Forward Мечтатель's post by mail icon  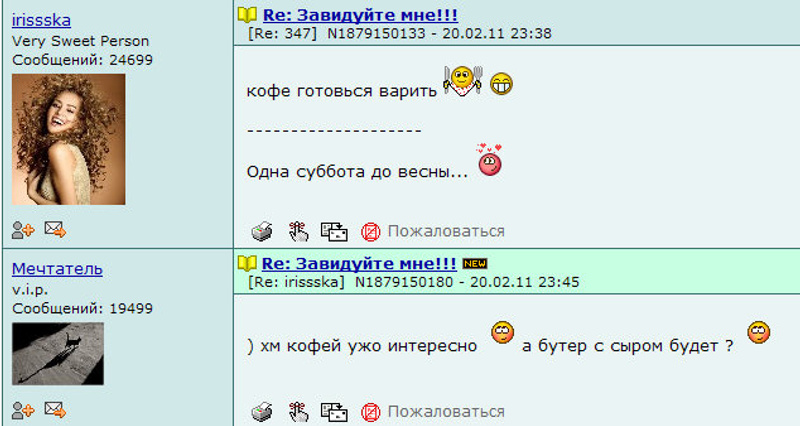pyautogui.click(x=334, y=412)
